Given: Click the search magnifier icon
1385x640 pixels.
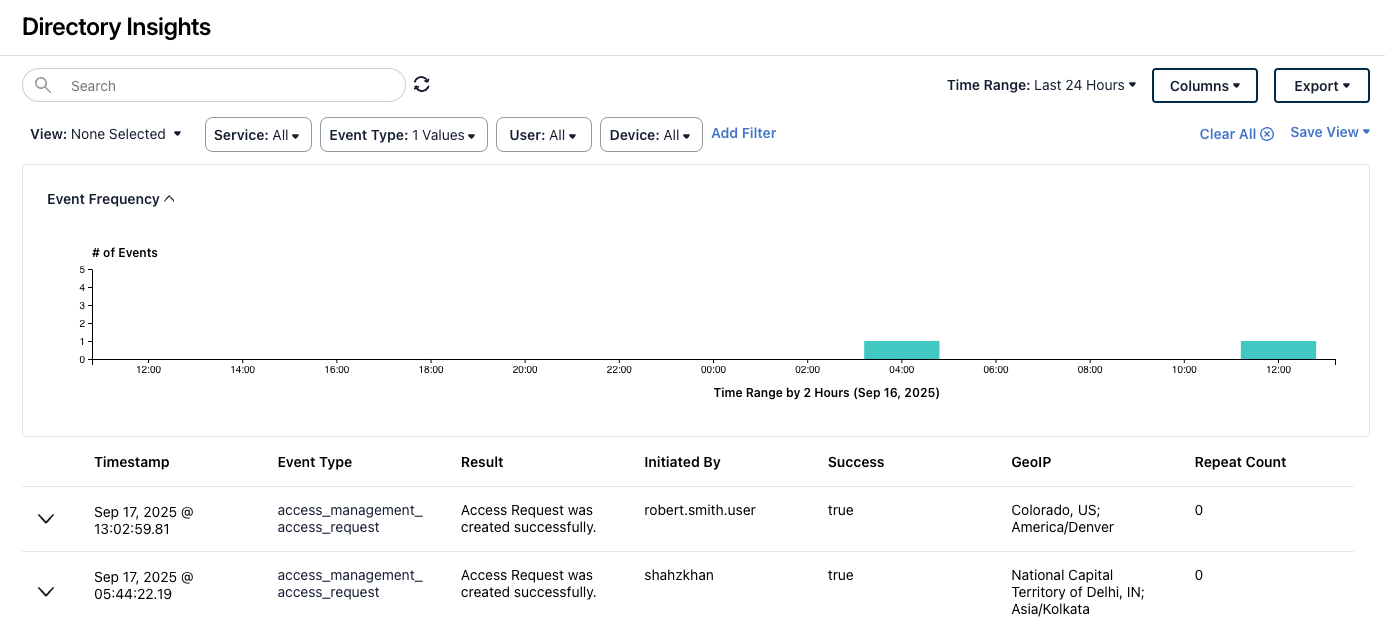Looking at the screenshot, I should tap(42, 85).
